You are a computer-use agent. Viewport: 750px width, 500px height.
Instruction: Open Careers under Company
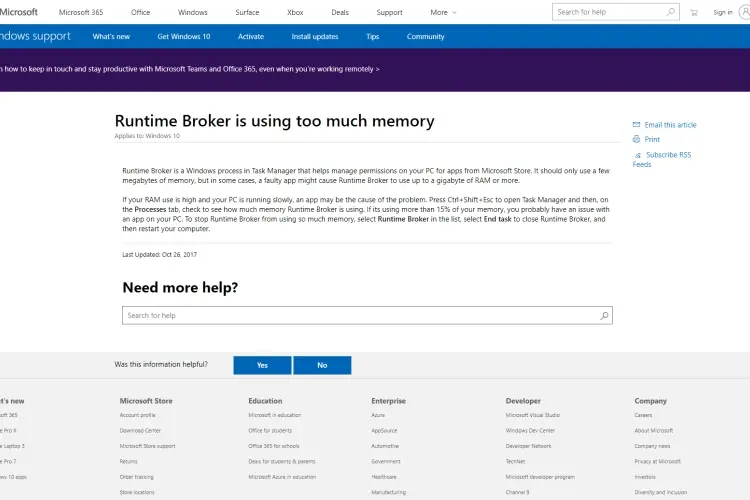coord(643,415)
